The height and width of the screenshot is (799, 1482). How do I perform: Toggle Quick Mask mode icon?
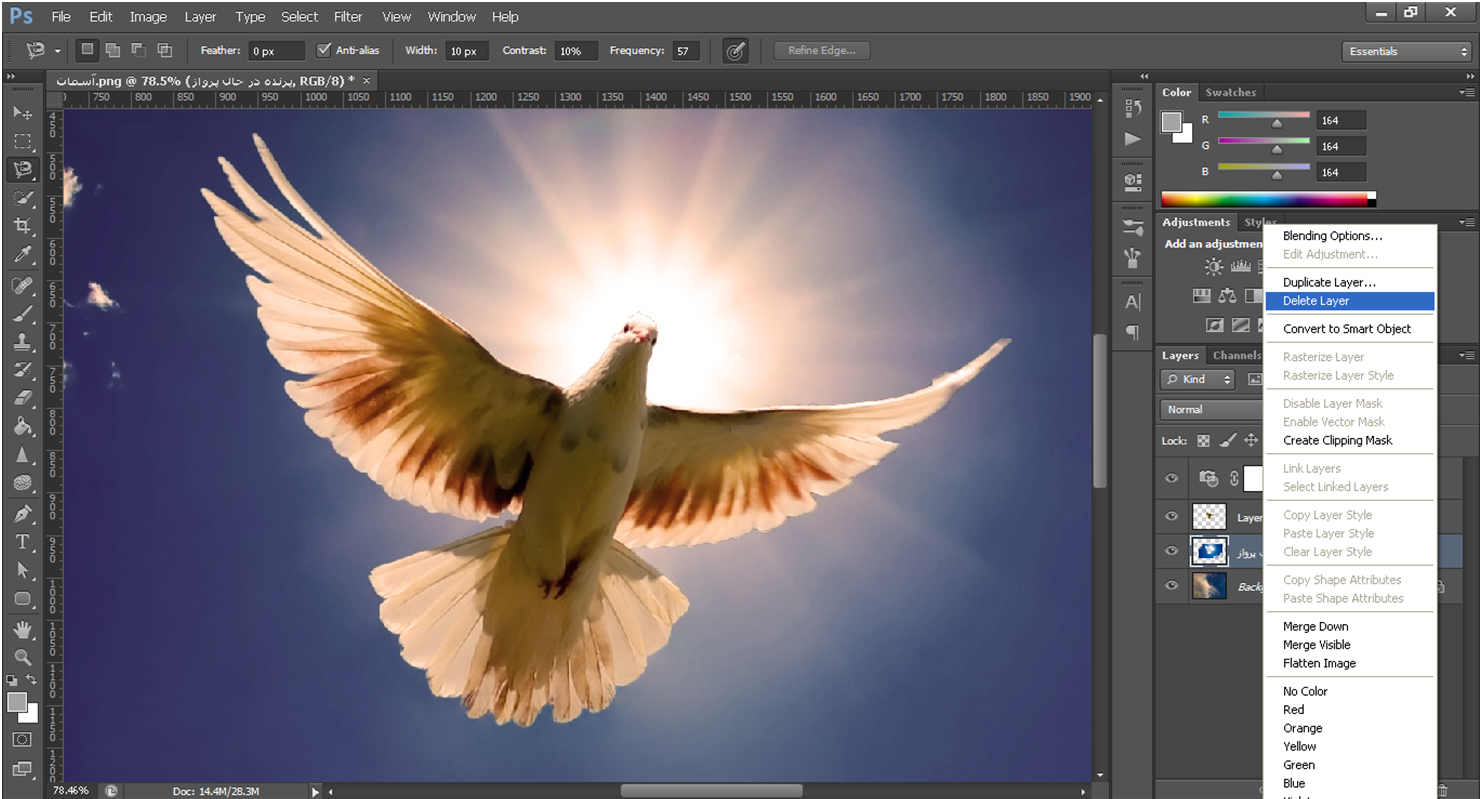pyautogui.click(x=22, y=739)
